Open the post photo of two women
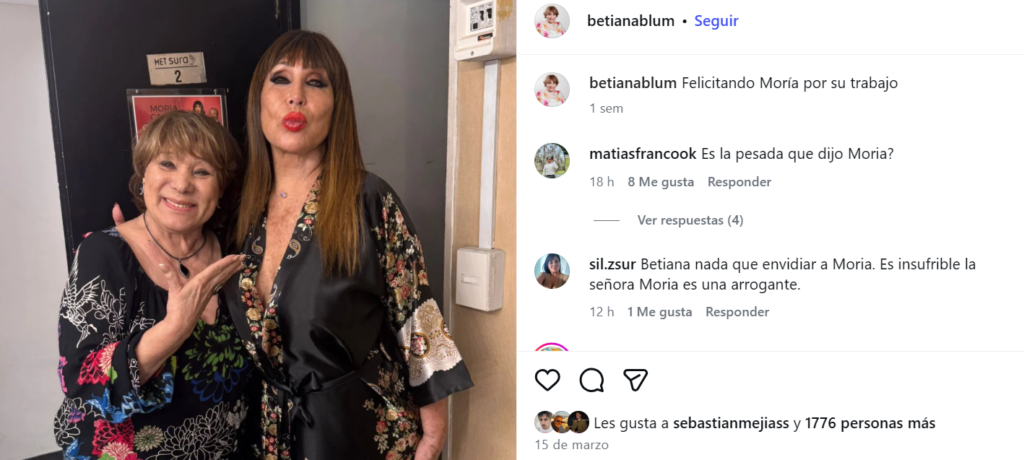Image resolution: width=1024 pixels, height=460 pixels. pyautogui.click(x=258, y=230)
